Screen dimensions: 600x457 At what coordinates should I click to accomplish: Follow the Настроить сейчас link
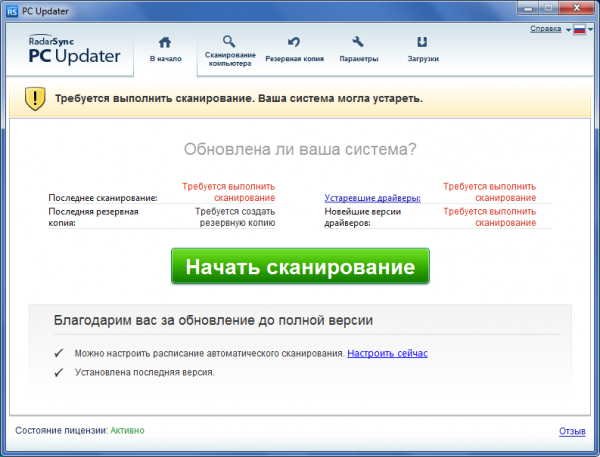(x=387, y=353)
